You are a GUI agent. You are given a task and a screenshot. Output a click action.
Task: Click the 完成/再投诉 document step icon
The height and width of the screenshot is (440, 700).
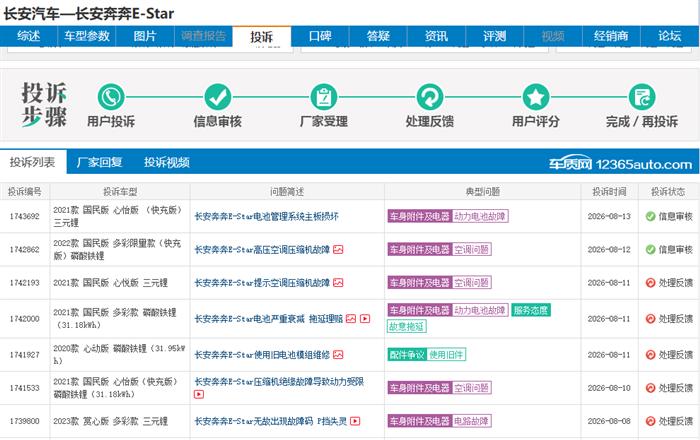[642, 97]
